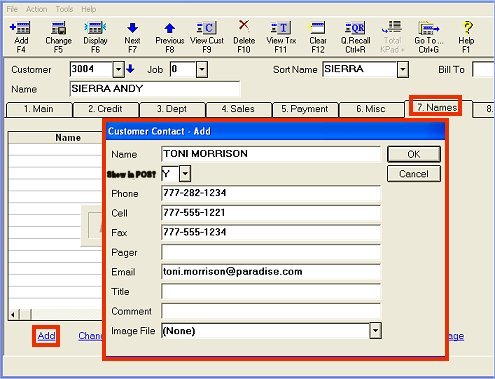
Task: Click the Add link below names list
Action: point(46,336)
